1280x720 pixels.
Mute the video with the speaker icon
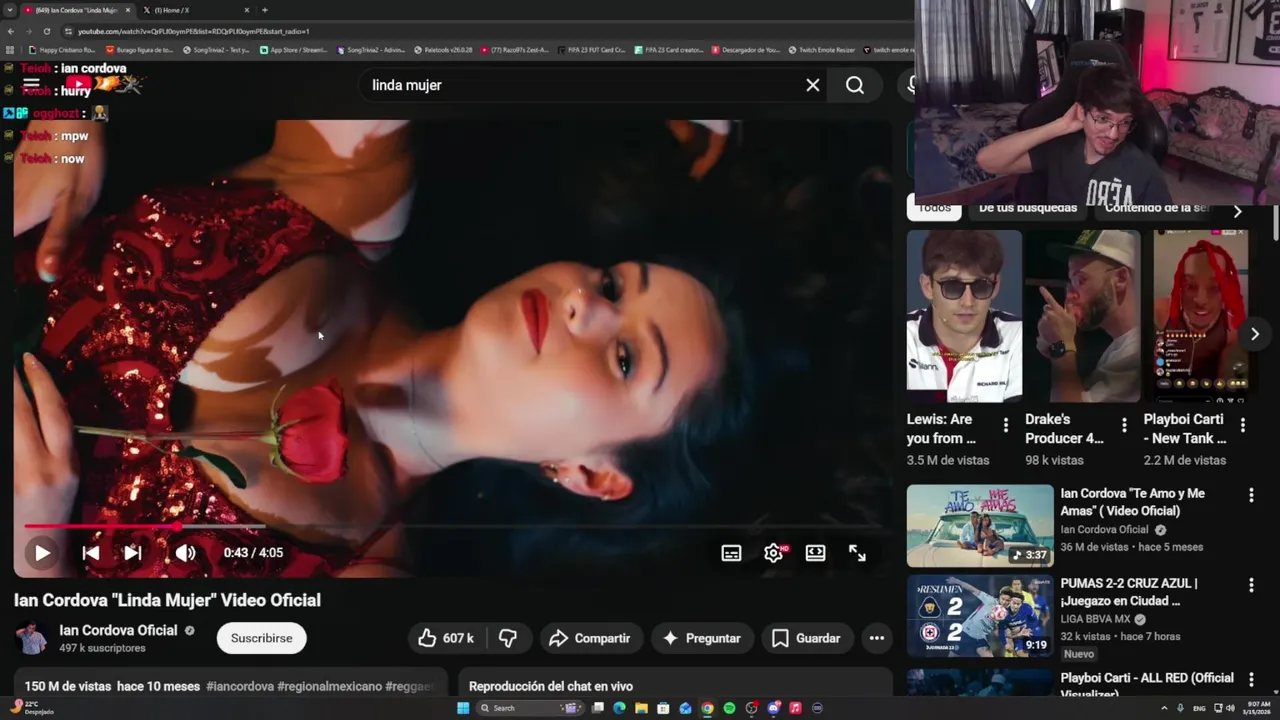(x=185, y=553)
